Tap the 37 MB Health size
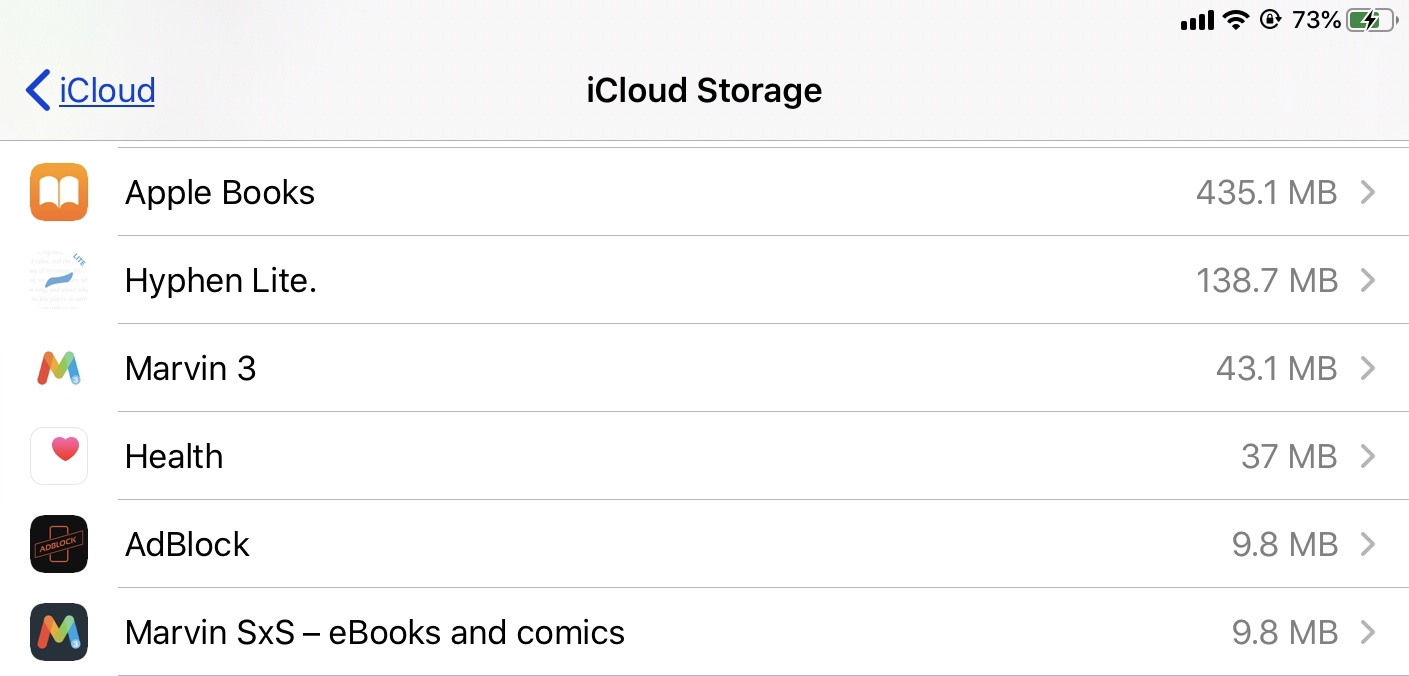Screen dimensions: 1409x676 coord(1288,456)
